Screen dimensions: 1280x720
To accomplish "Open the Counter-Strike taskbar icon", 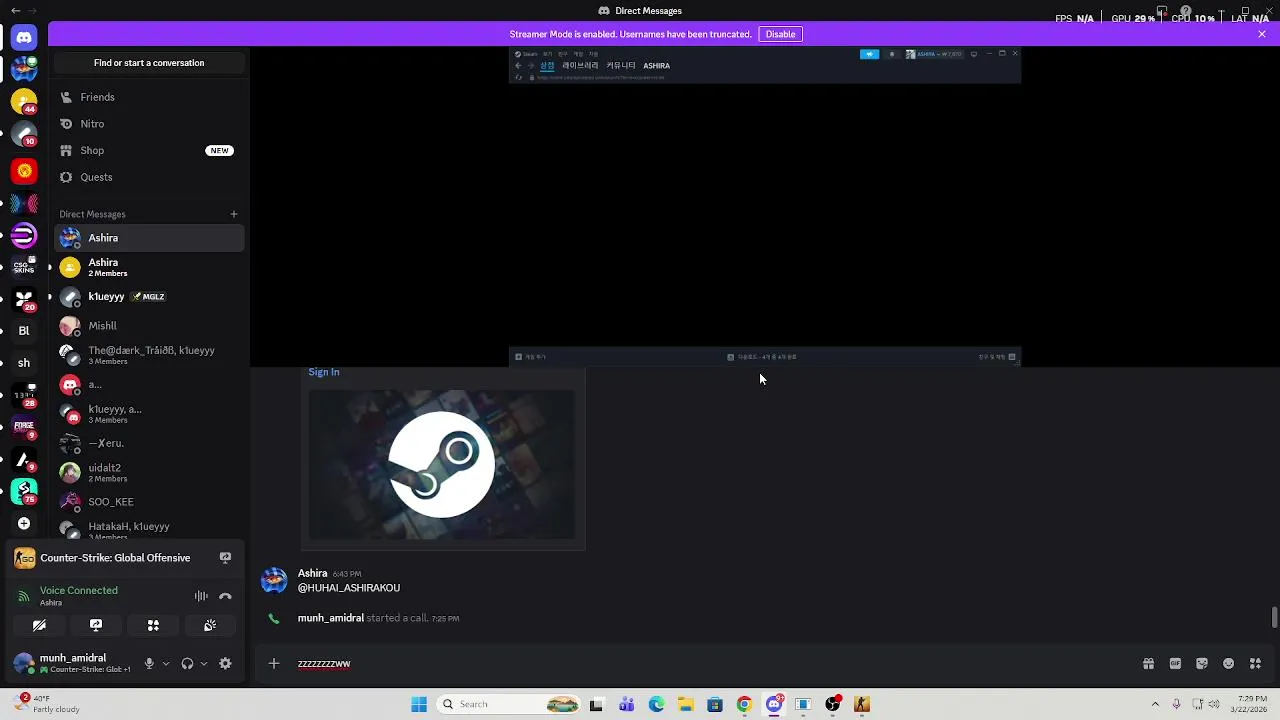I will tap(862, 704).
